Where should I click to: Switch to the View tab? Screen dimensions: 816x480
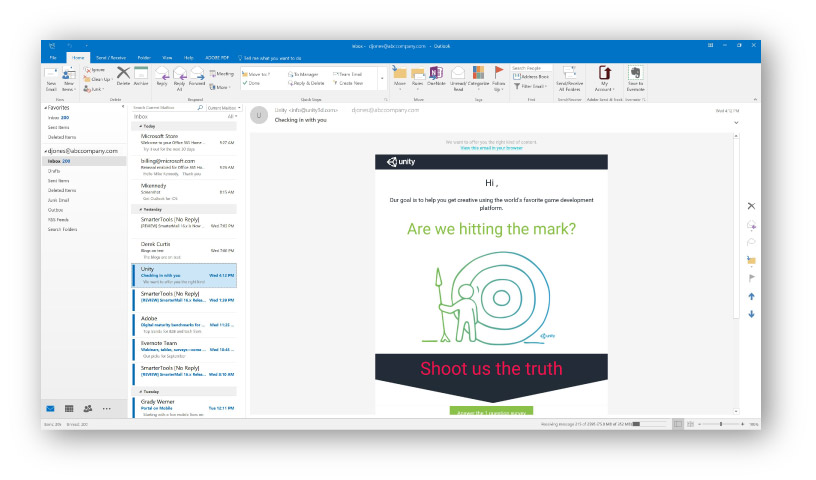click(167, 58)
